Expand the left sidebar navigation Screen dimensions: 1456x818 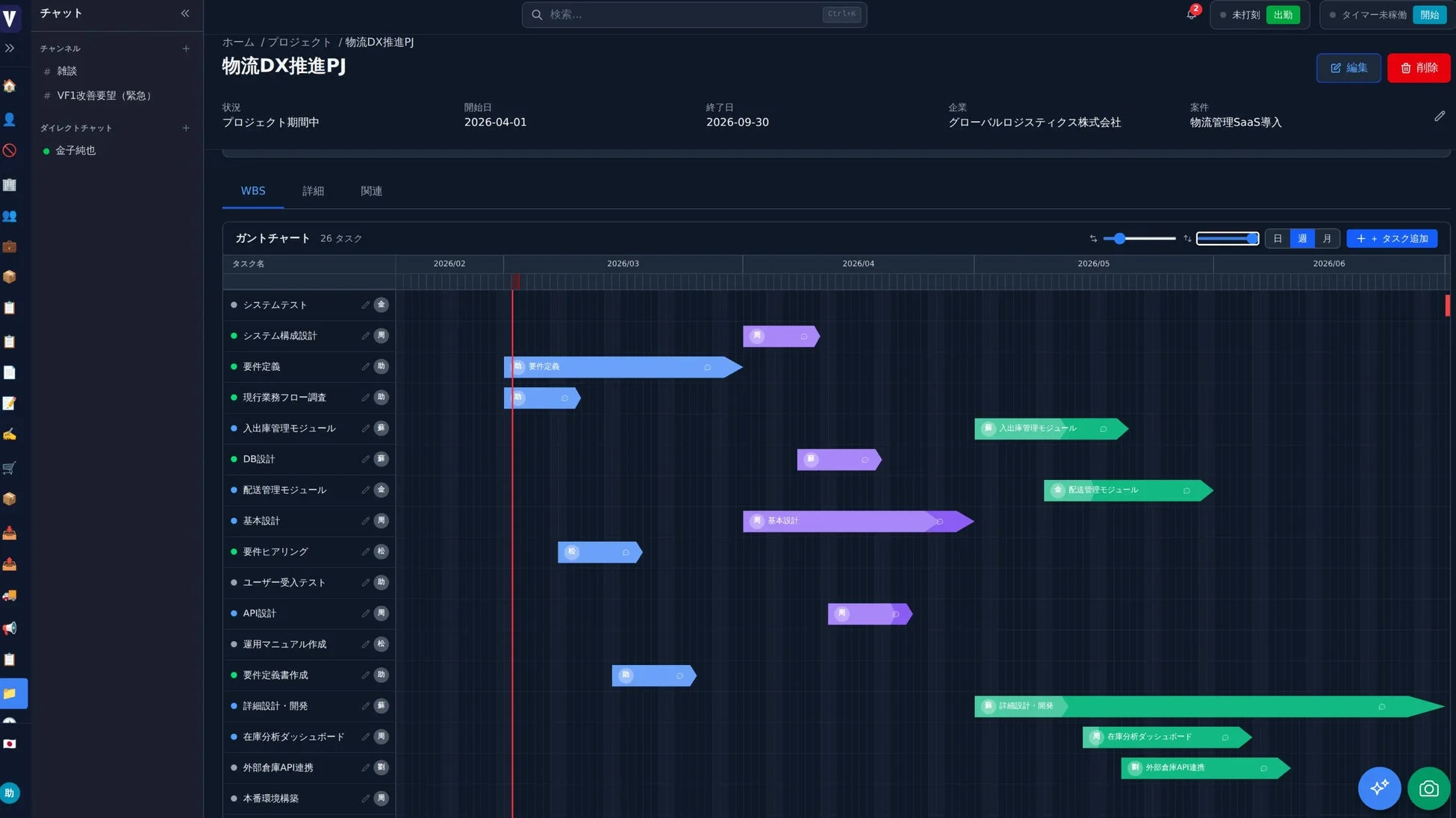pyautogui.click(x=10, y=48)
